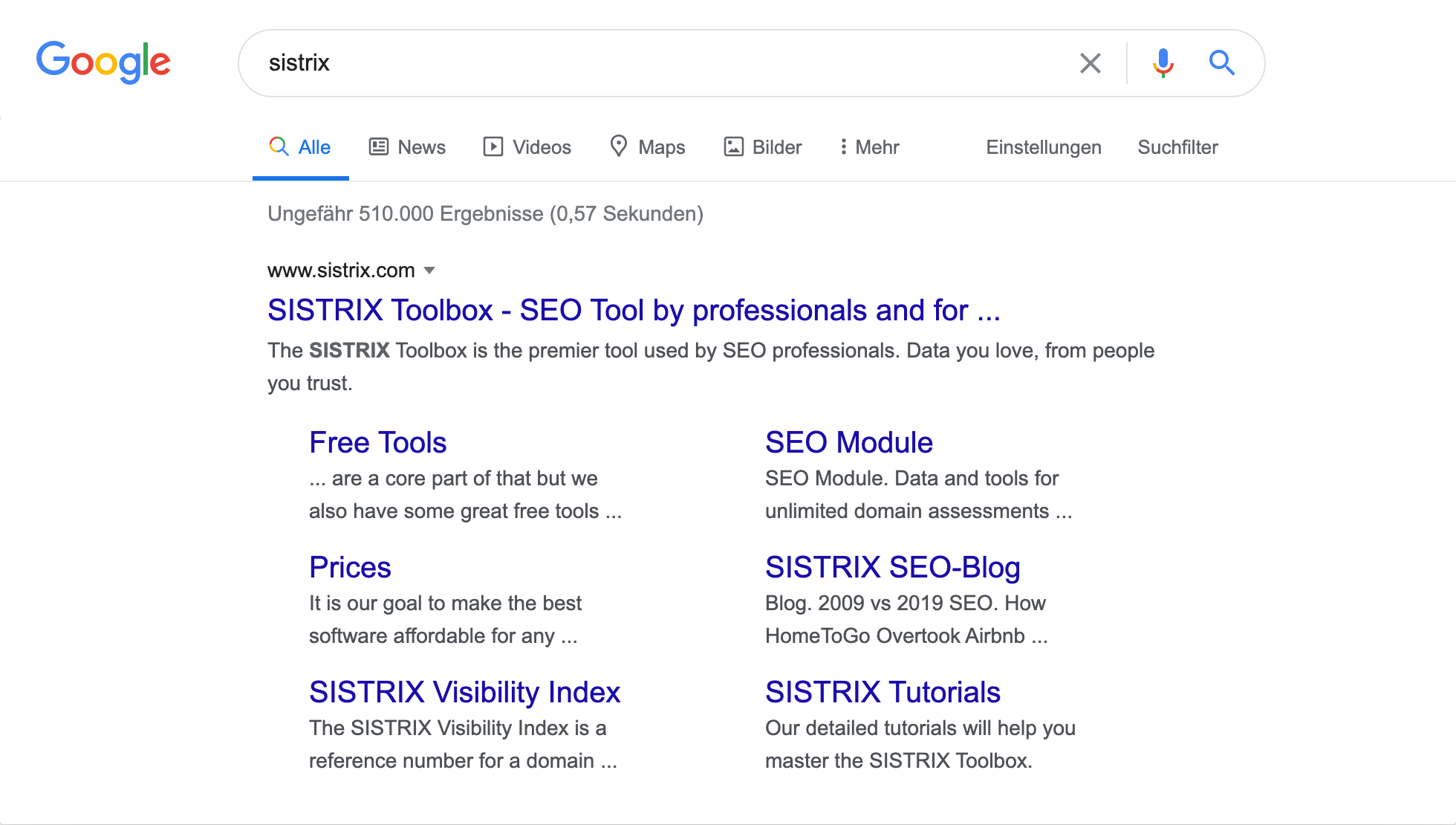Click the clear search field X icon
1456x825 pixels.
1089,64
